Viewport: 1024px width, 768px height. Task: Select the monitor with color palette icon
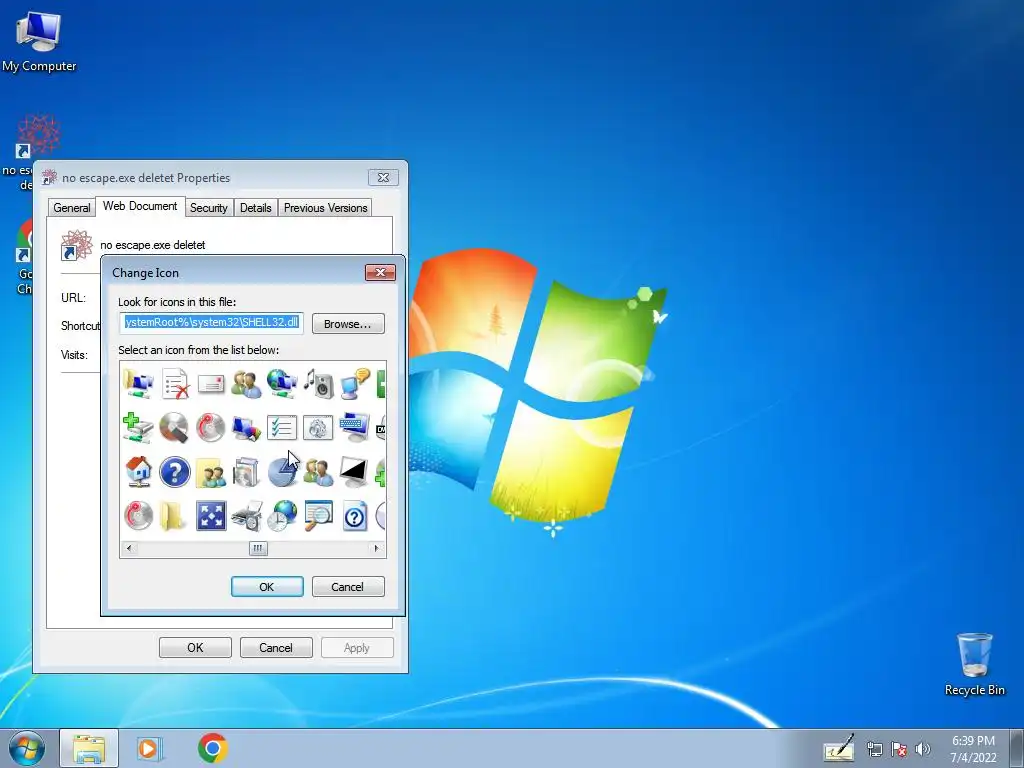[246, 428]
